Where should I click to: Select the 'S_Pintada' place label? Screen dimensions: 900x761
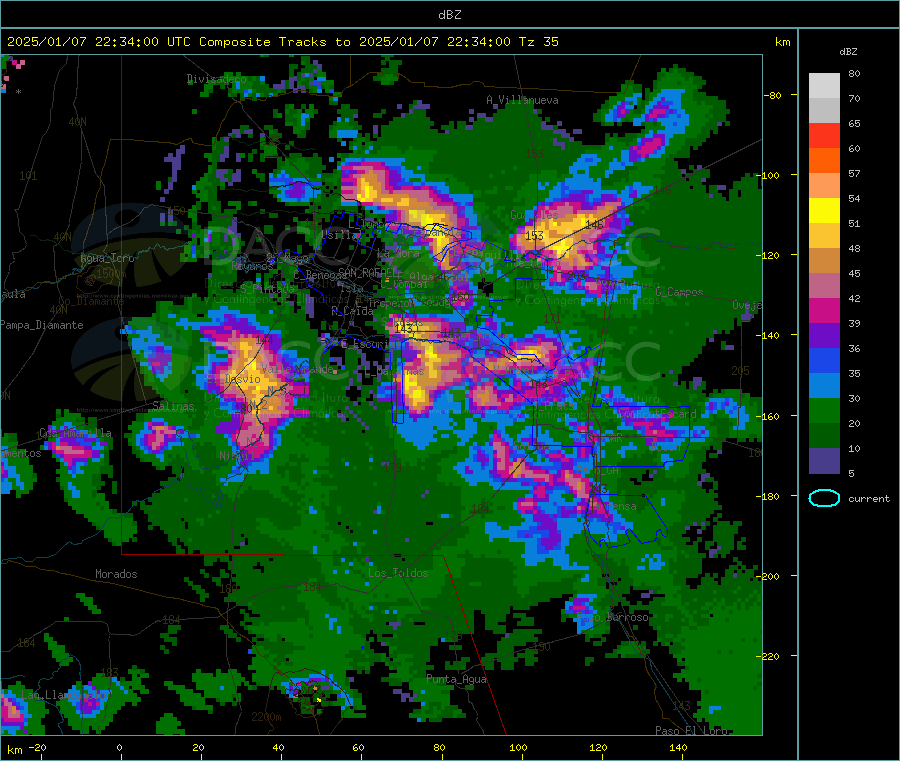point(267,288)
